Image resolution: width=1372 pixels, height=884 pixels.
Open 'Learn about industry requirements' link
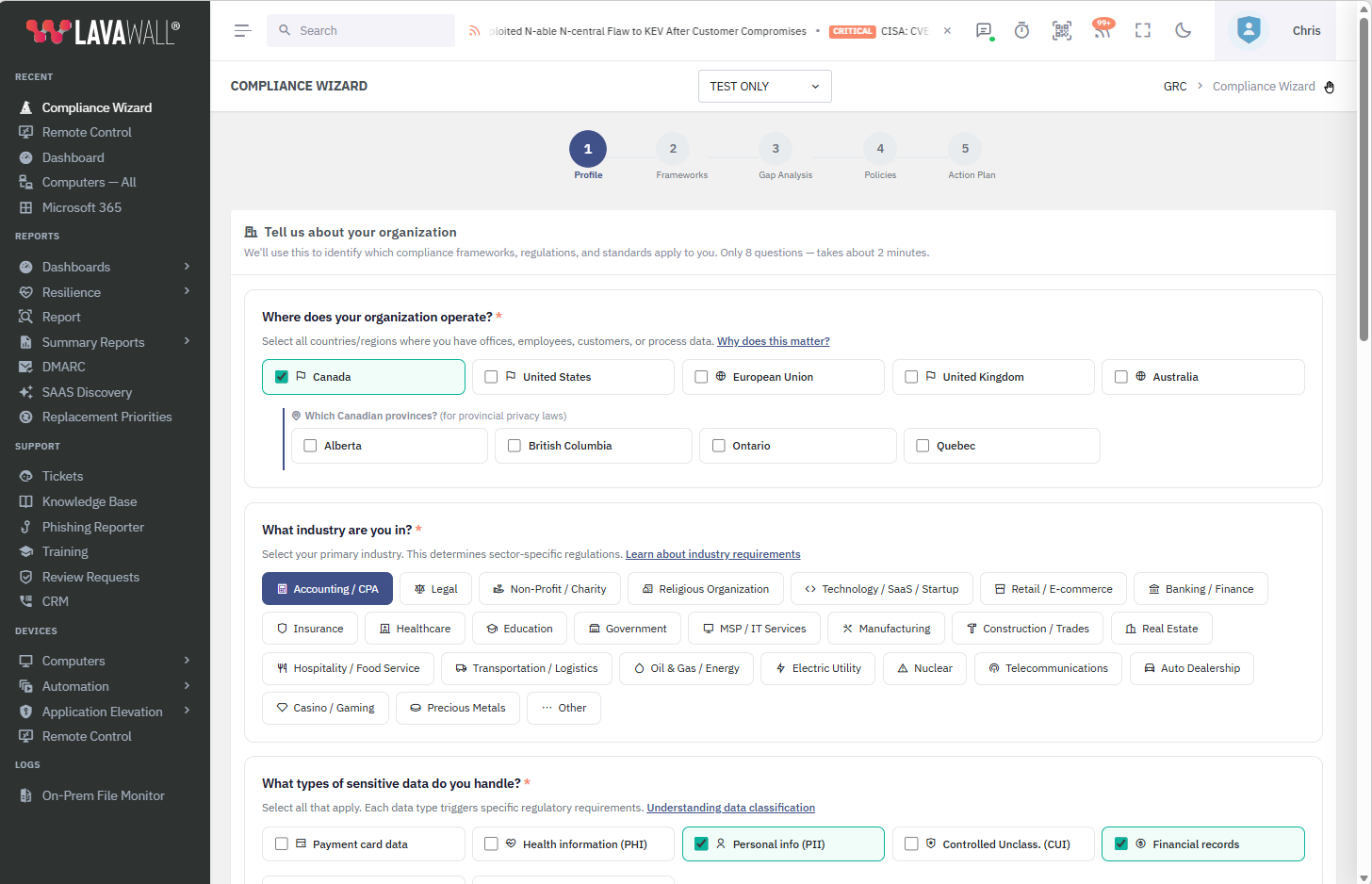712,554
